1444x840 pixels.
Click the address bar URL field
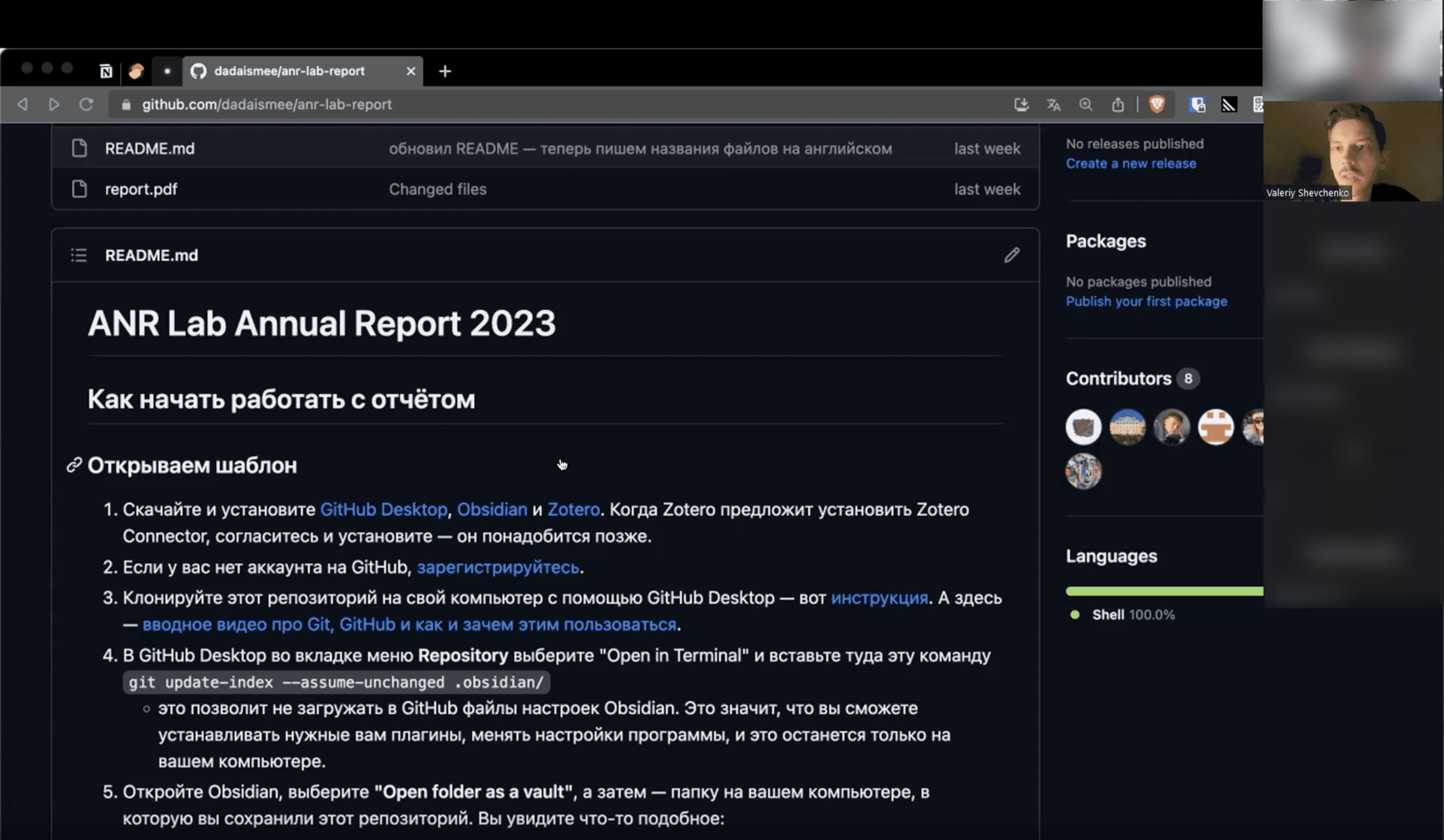click(267, 104)
